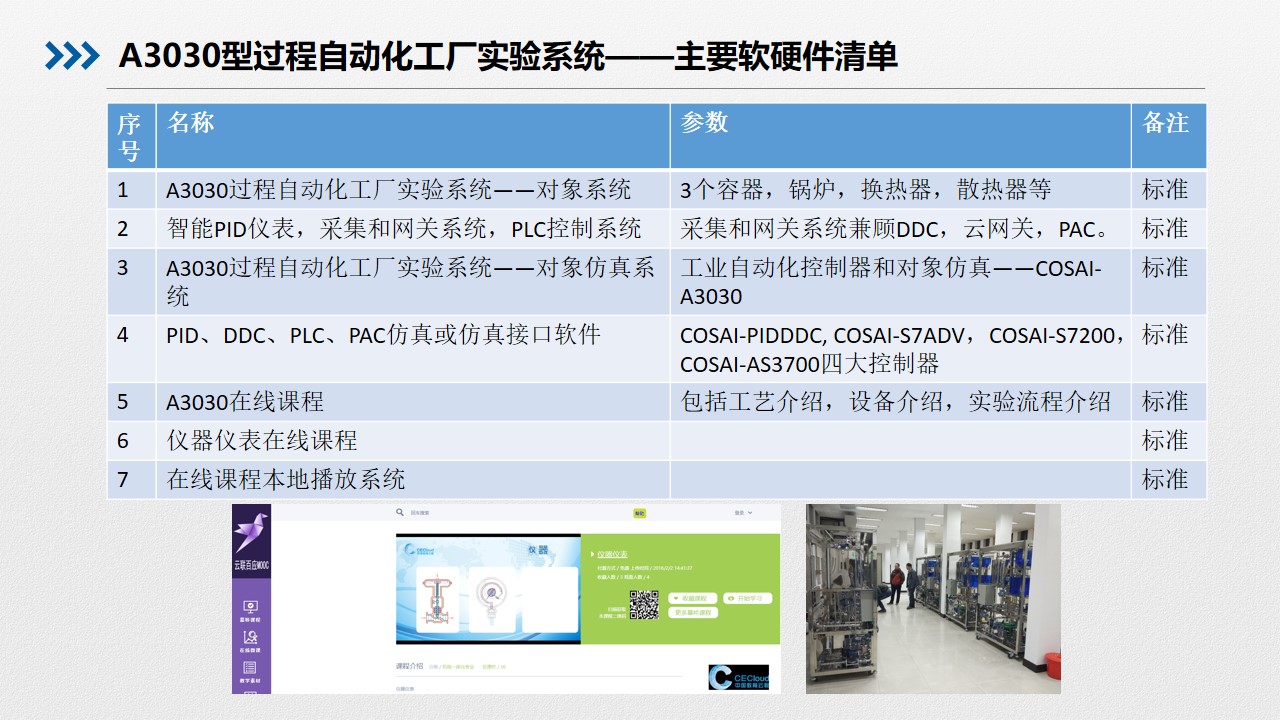Click the 课程介绍 heading in MOOC page
Image resolution: width=1280 pixels, height=720 pixels.
coord(410,666)
